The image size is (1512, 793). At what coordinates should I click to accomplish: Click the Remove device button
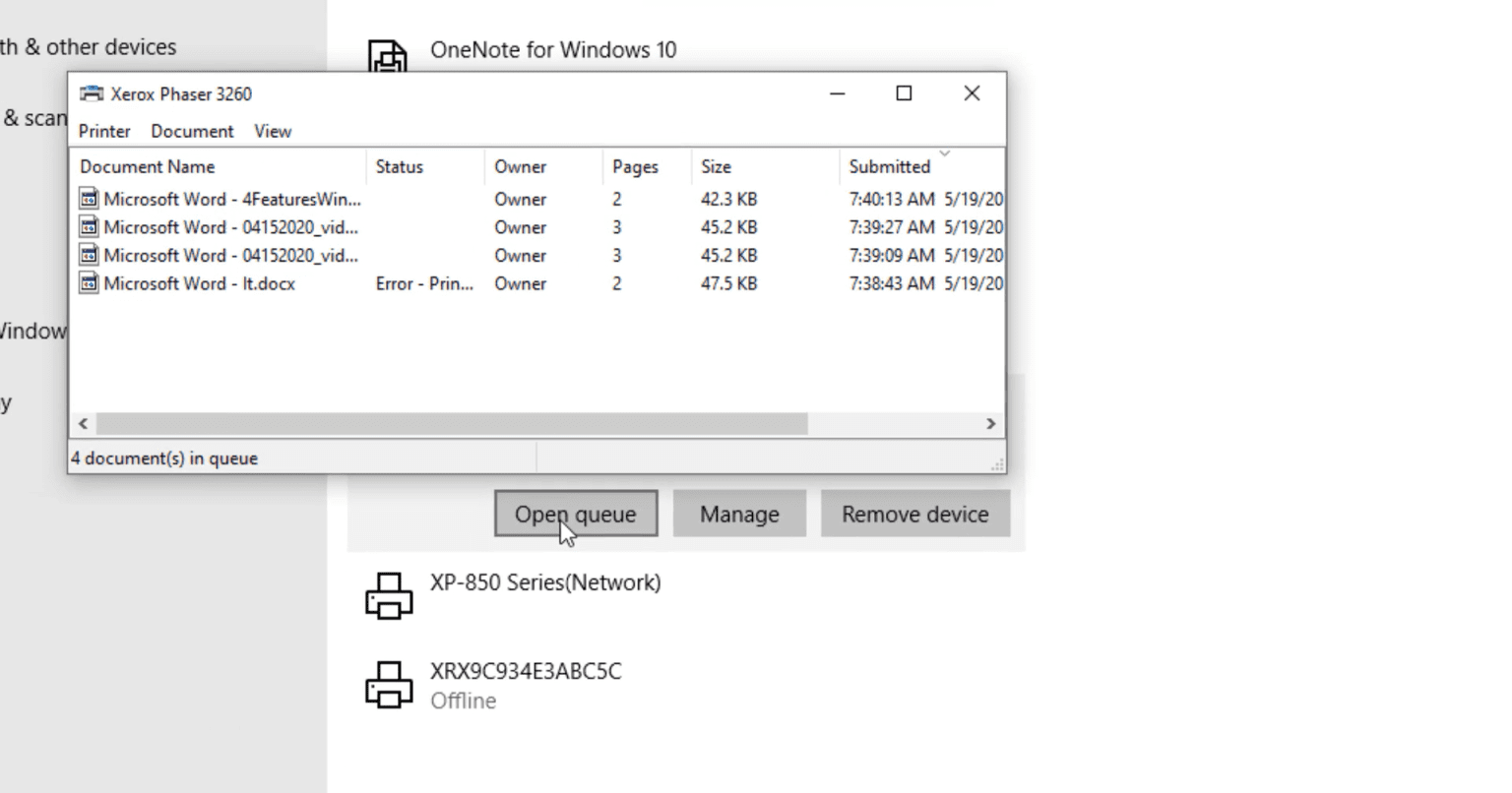tap(914, 514)
